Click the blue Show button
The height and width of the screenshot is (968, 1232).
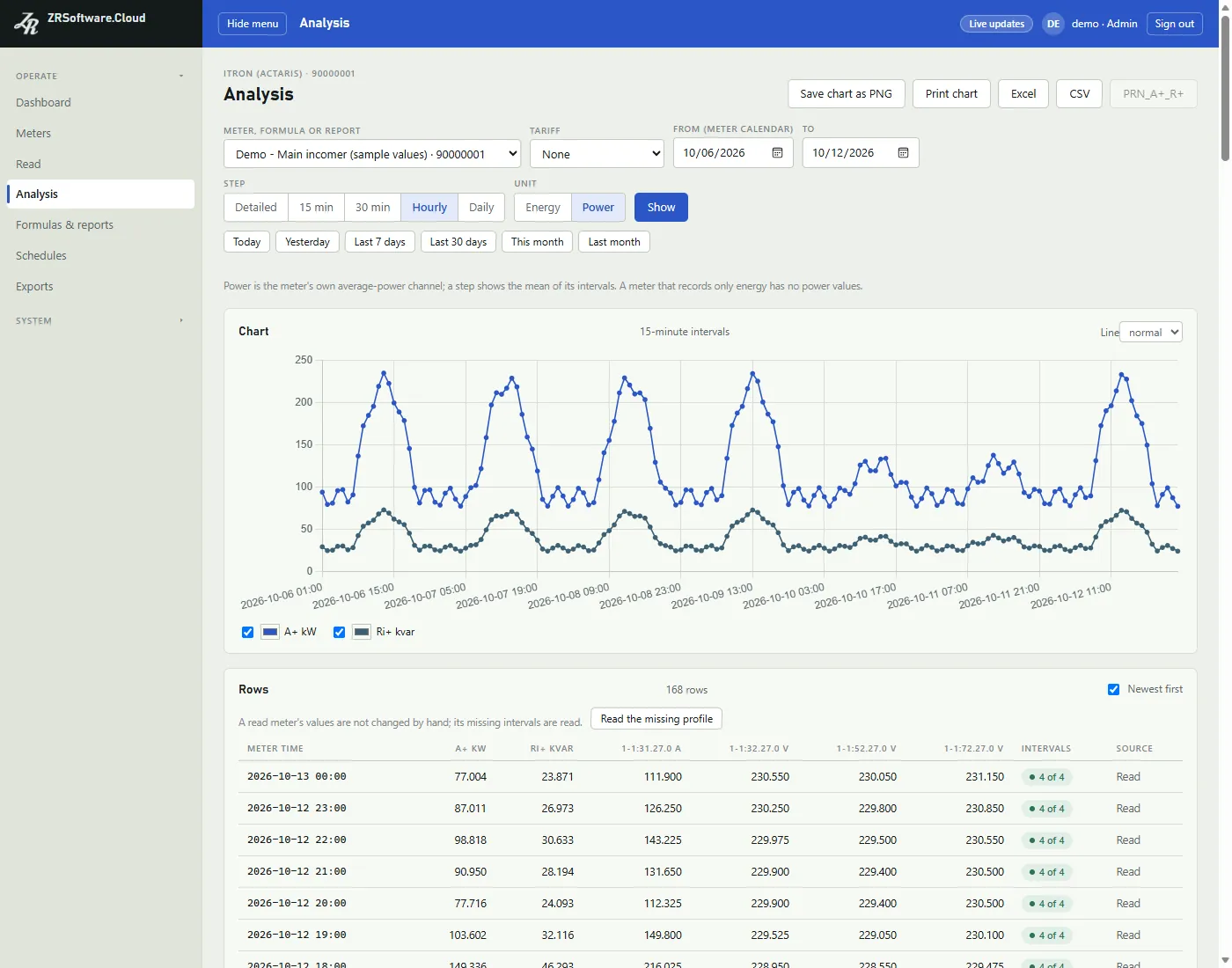(x=661, y=208)
